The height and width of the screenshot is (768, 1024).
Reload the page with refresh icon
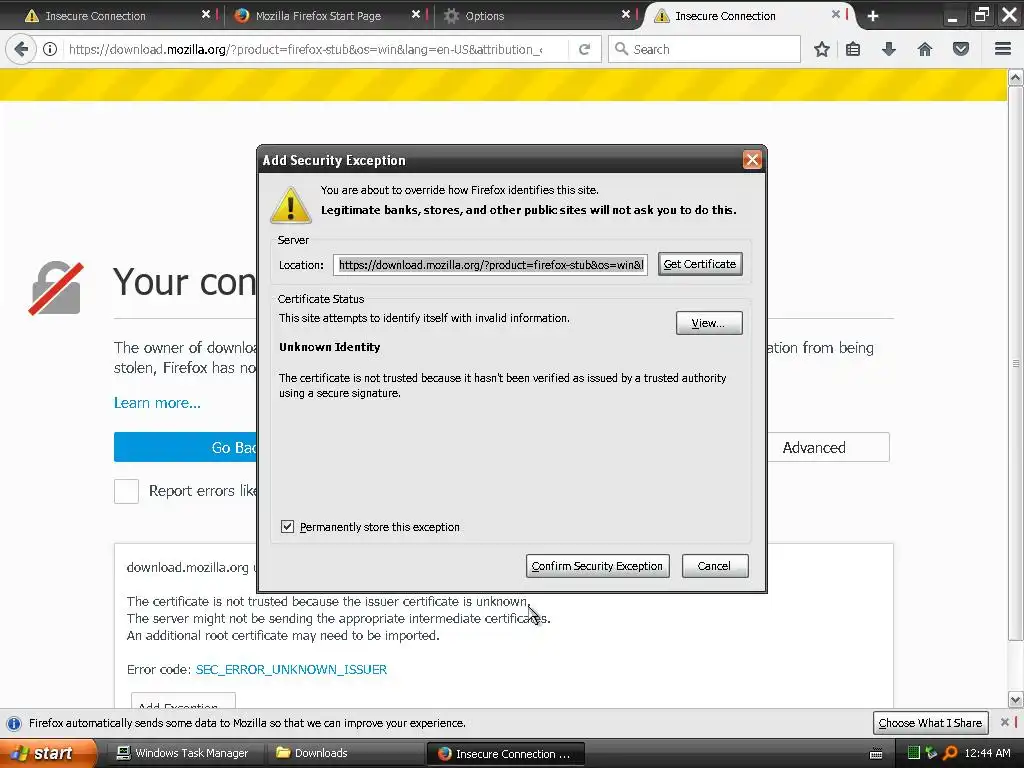pos(584,49)
